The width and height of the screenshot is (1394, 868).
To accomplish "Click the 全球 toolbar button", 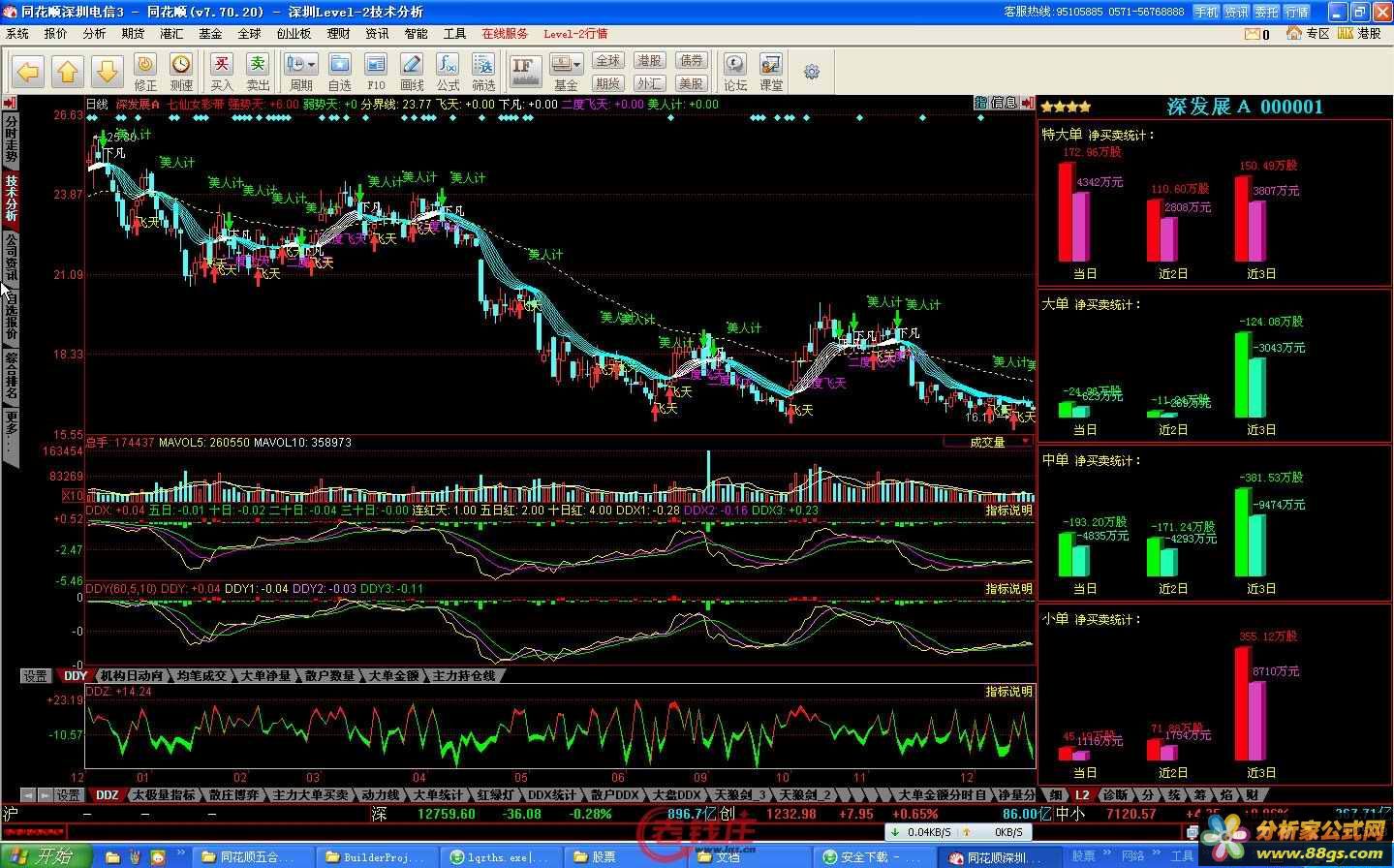I will pyautogui.click(x=607, y=61).
